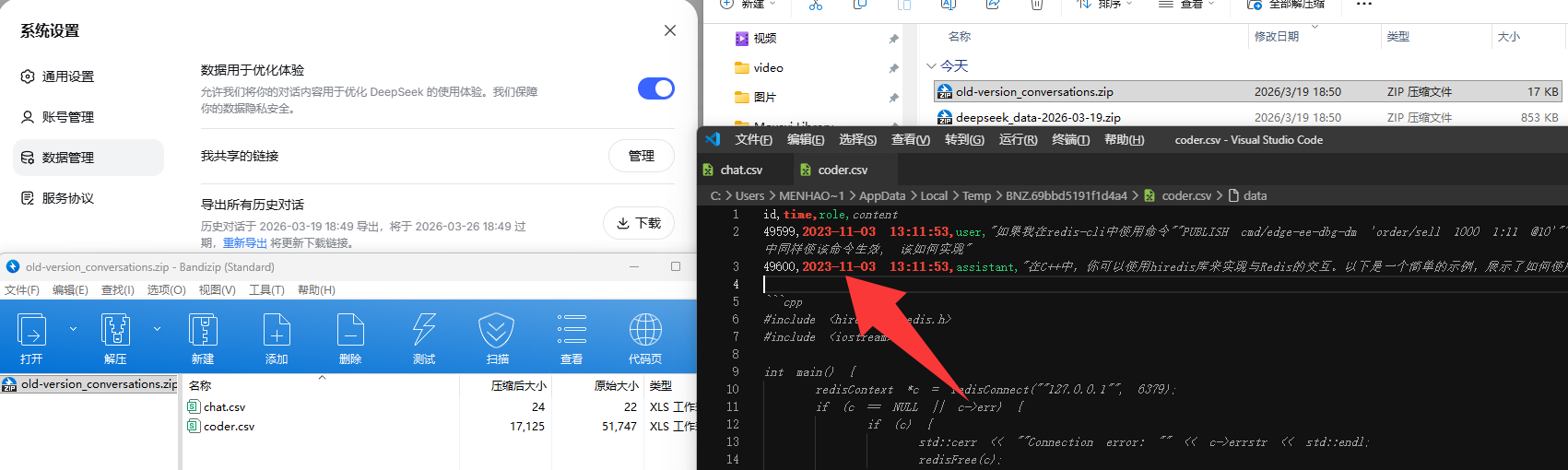Open 选择(S) menu in VS Code
1568x470 pixels.
[857, 140]
